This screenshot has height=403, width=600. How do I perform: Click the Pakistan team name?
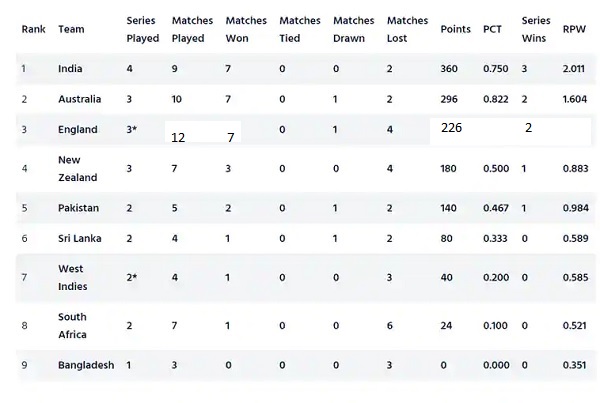coord(78,208)
